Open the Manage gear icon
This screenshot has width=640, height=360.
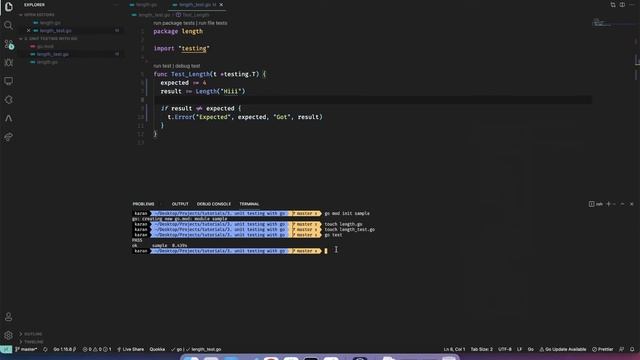tap(8, 336)
